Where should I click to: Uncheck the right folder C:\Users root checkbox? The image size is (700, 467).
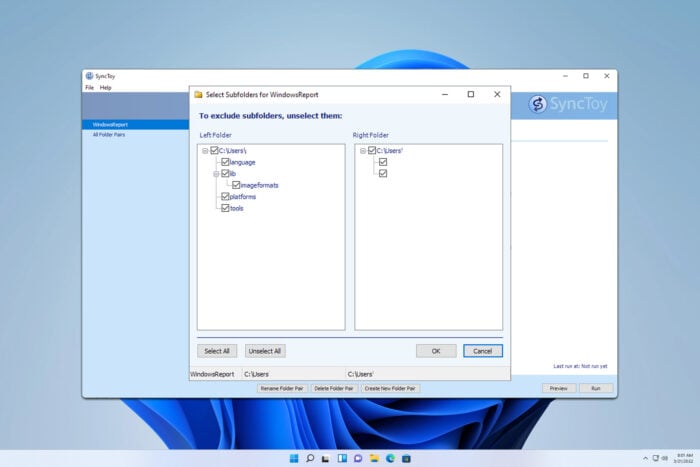pos(372,150)
